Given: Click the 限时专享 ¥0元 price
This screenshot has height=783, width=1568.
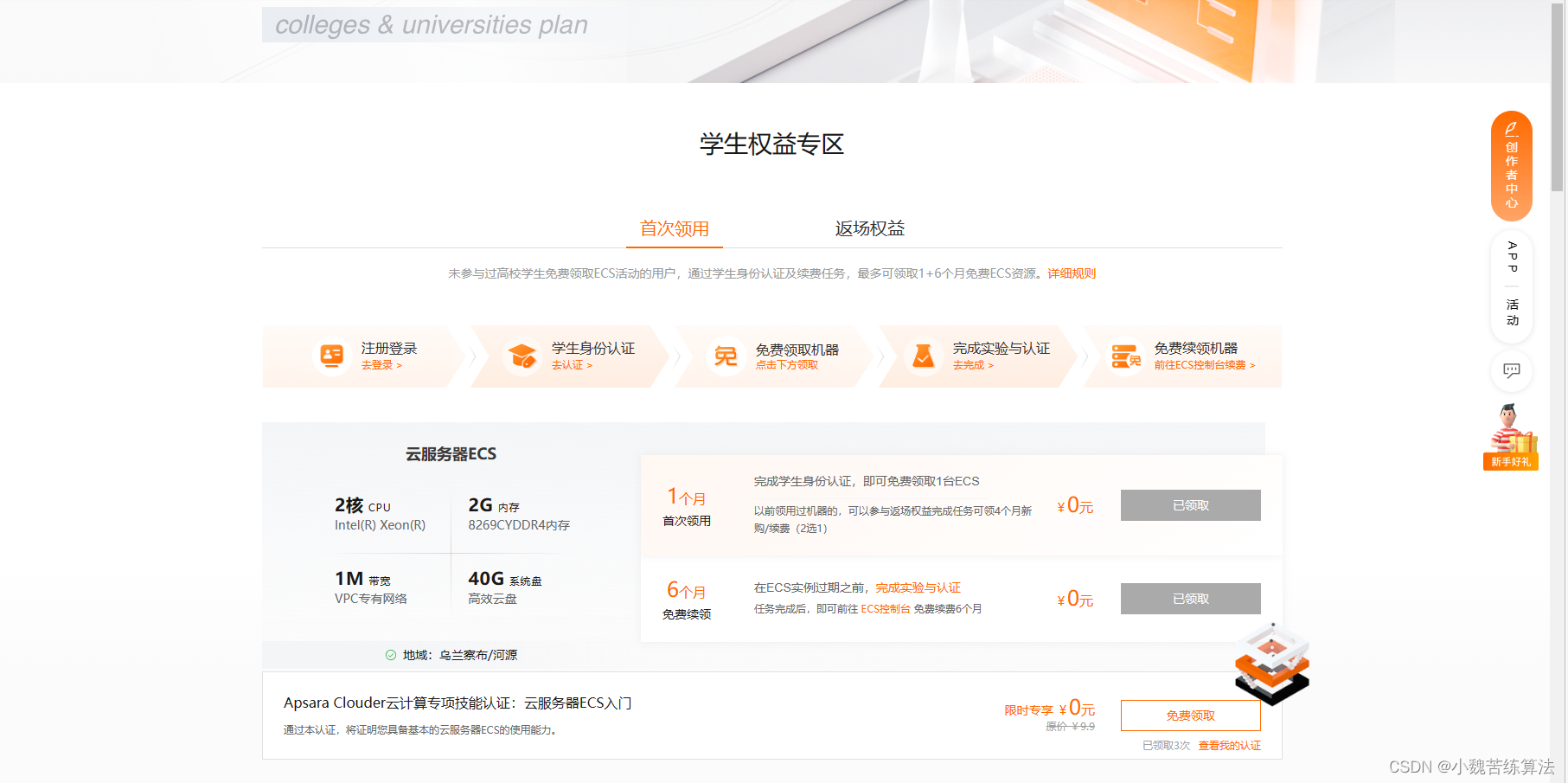Looking at the screenshot, I should tap(1049, 709).
